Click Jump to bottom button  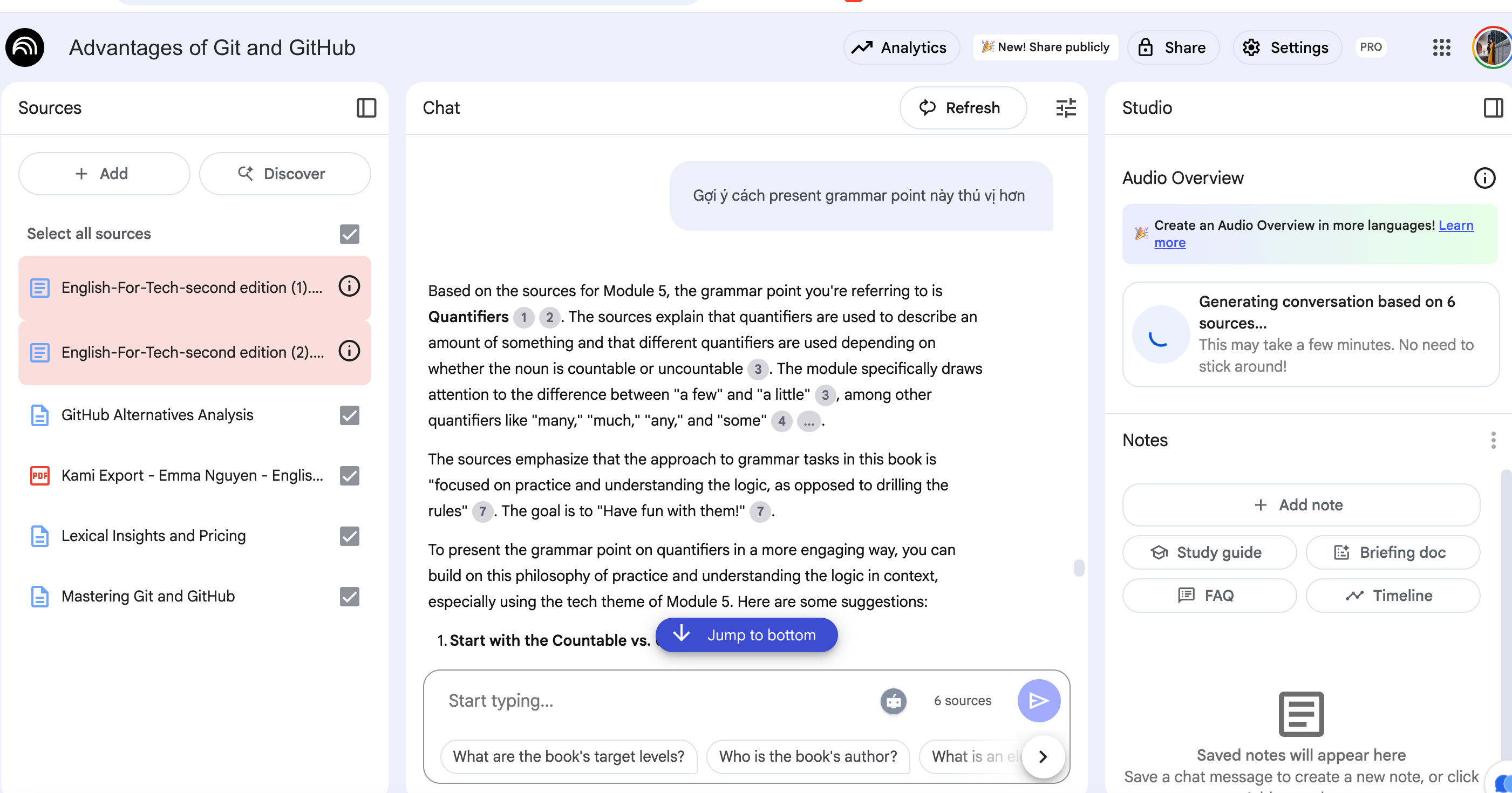(x=746, y=635)
